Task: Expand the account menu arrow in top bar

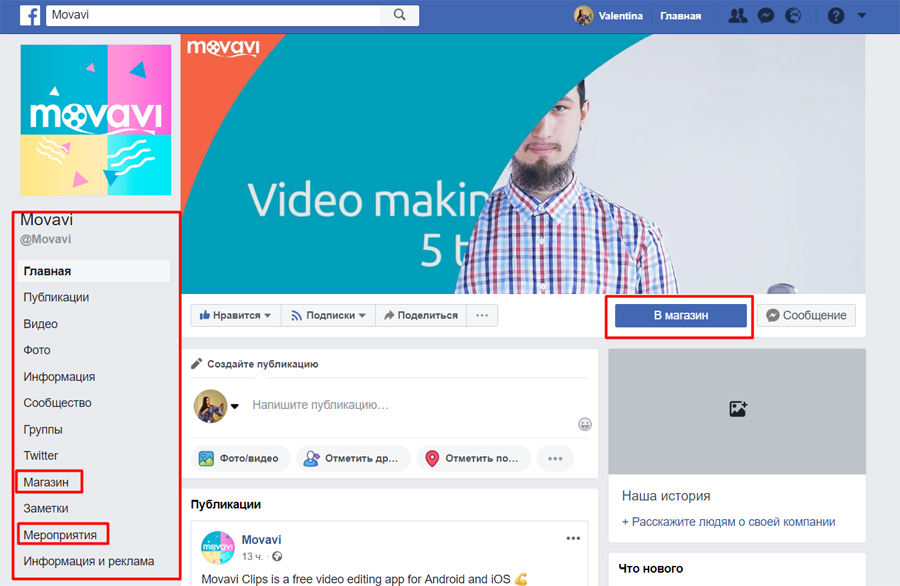Action: point(862,15)
